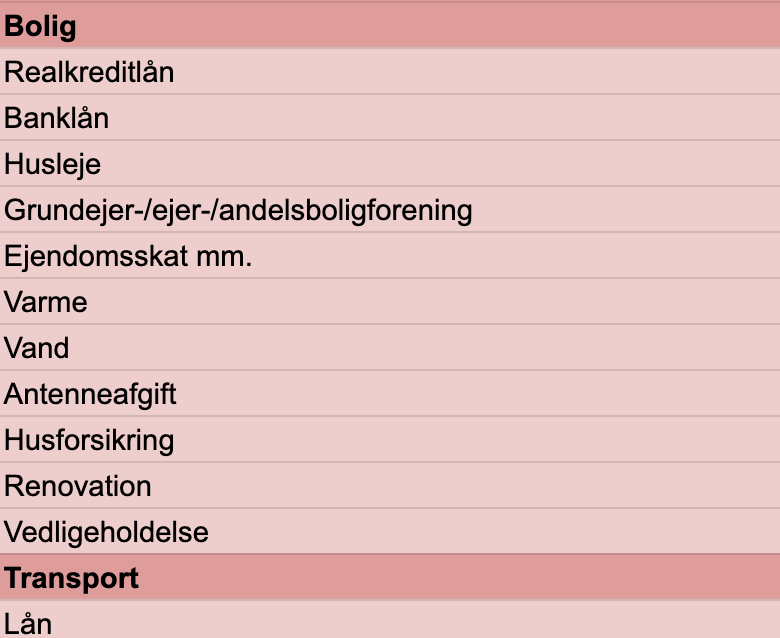
Task: Click blank space right of Renovation
Action: coord(466,486)
